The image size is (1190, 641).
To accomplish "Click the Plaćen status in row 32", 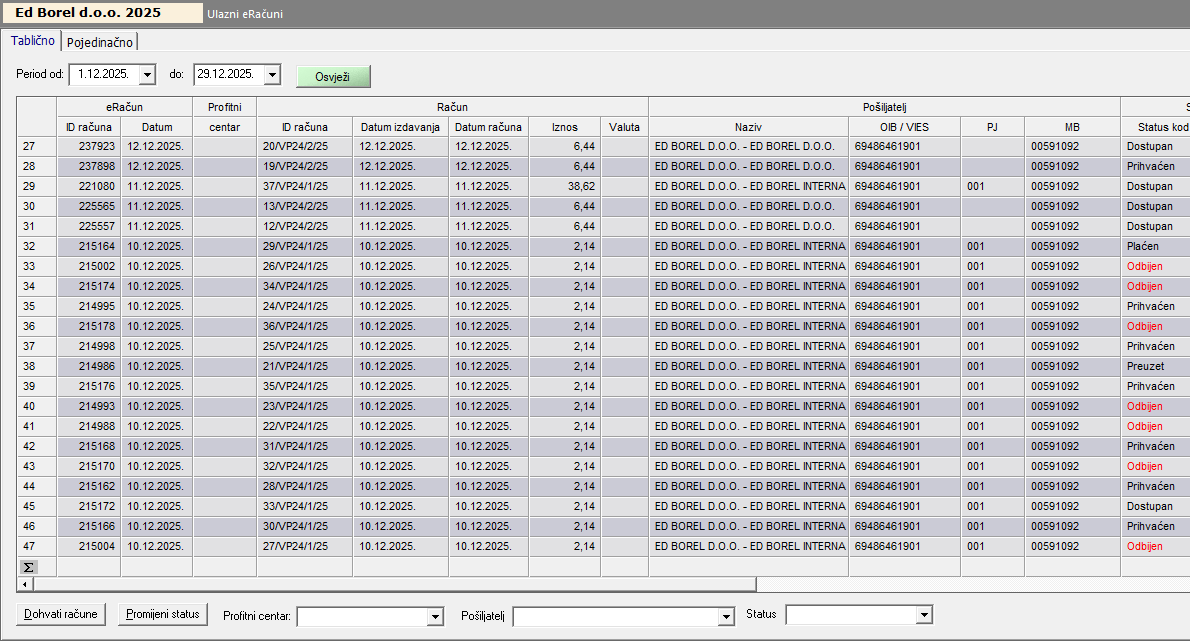I will (1143, 246).
